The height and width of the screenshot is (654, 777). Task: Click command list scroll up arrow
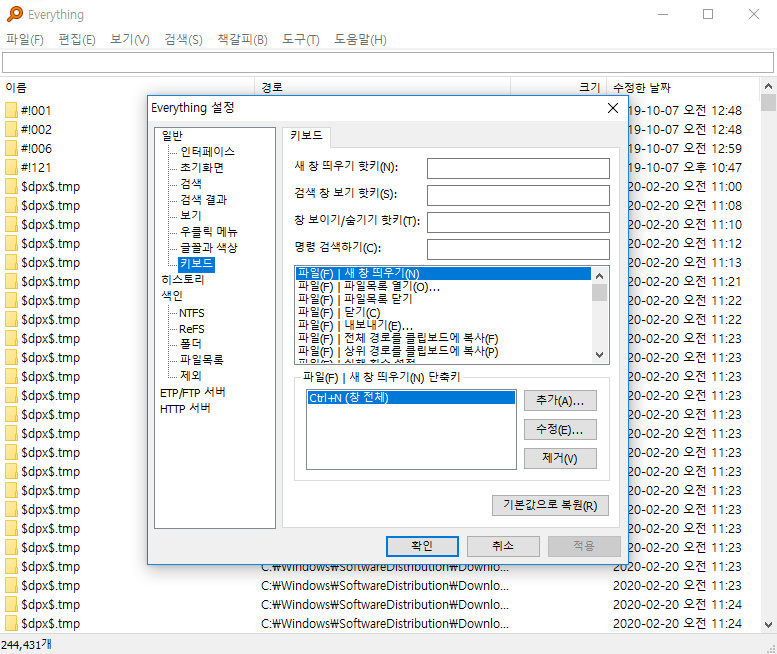tap(599, 276)
